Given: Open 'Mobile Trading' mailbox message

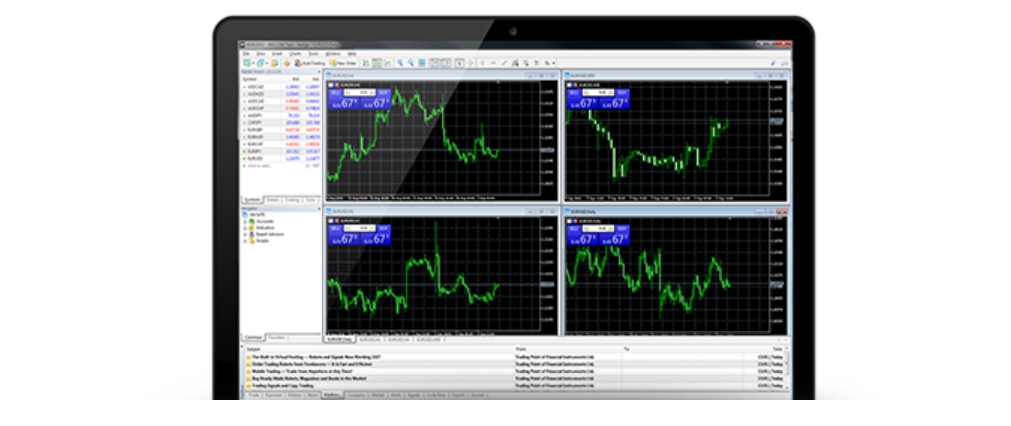Looking at the screenshot, I should [x=300, y=370].
